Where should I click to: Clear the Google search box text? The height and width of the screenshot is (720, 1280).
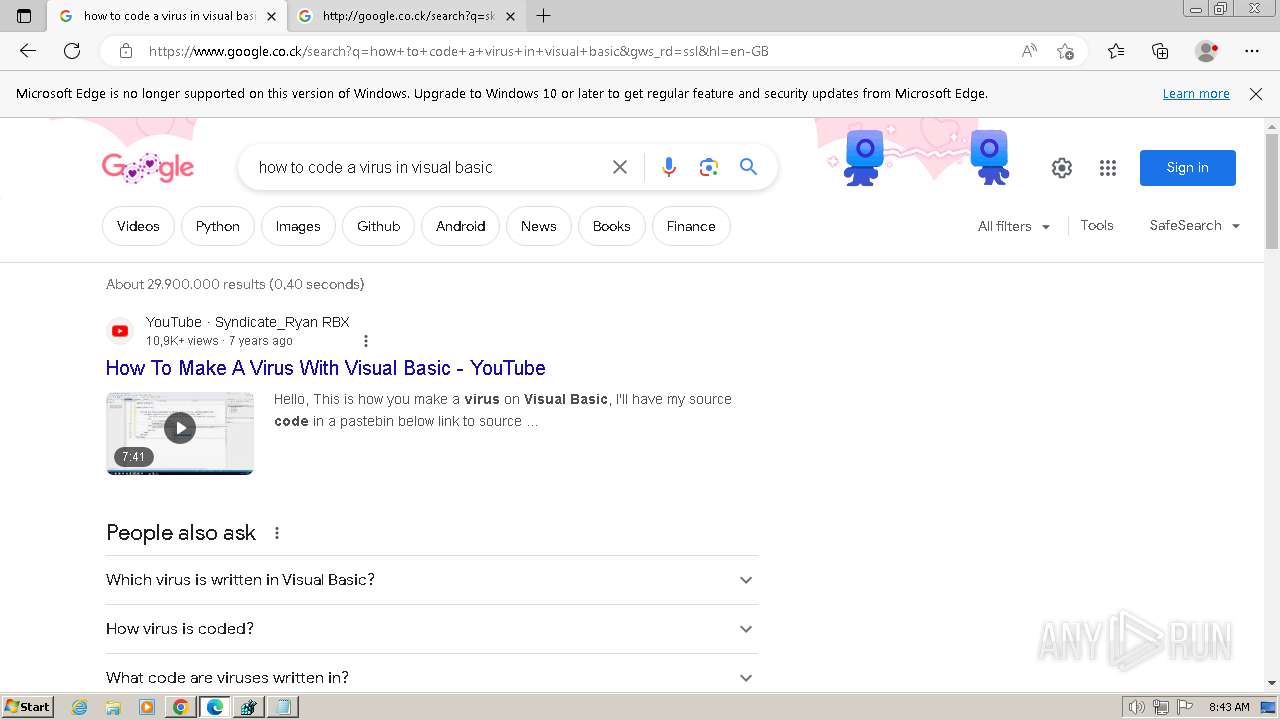620,167
